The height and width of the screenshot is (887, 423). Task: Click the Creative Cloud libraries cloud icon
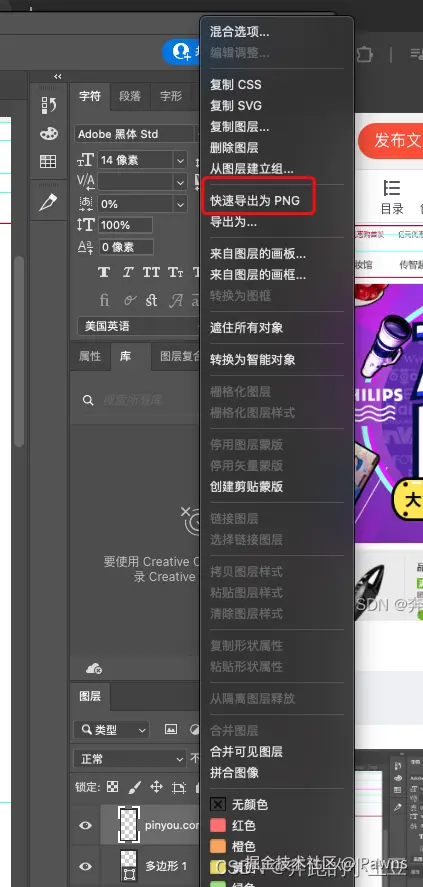coord(94,669)
